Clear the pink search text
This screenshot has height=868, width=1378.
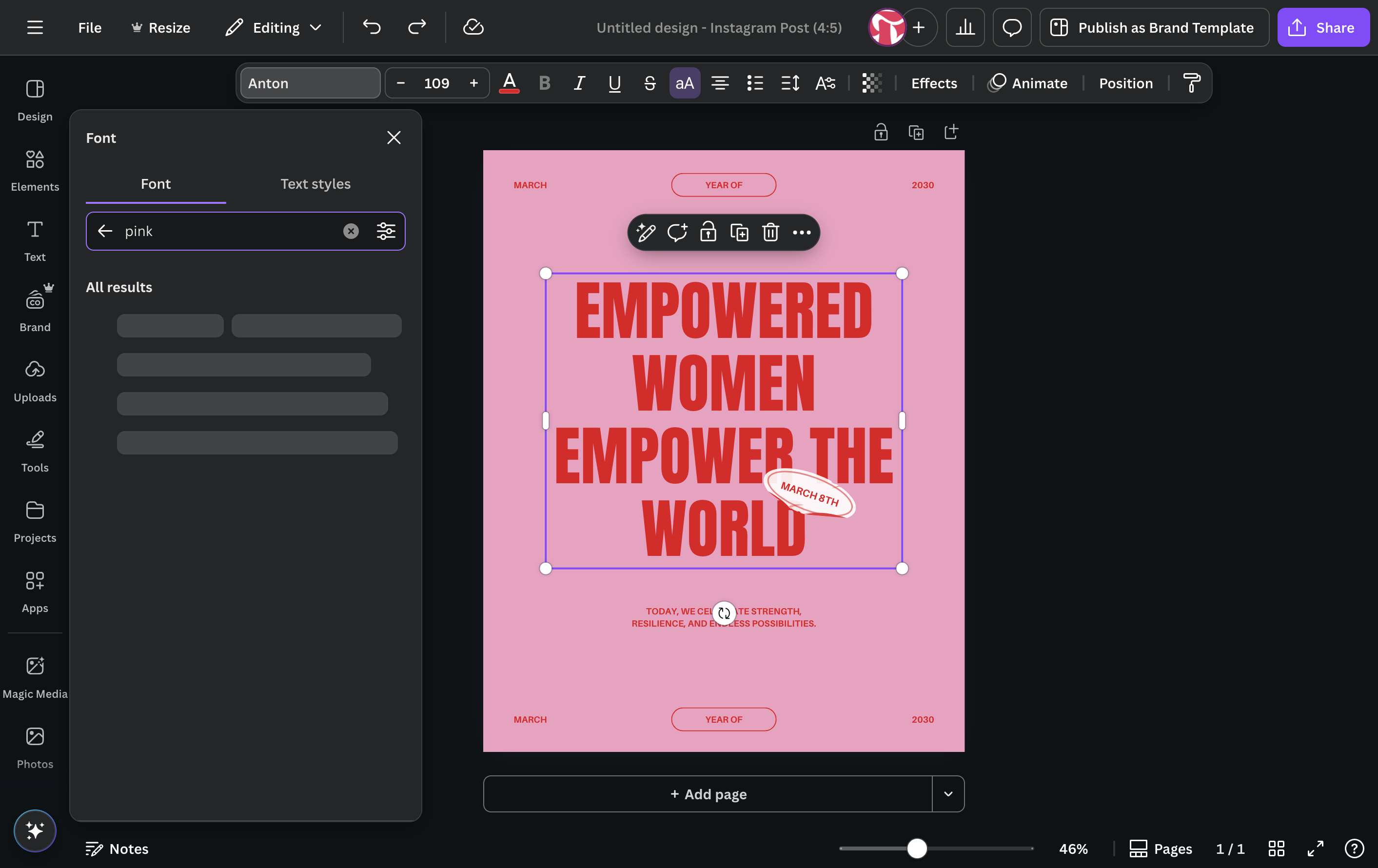(x=351, y=231)
